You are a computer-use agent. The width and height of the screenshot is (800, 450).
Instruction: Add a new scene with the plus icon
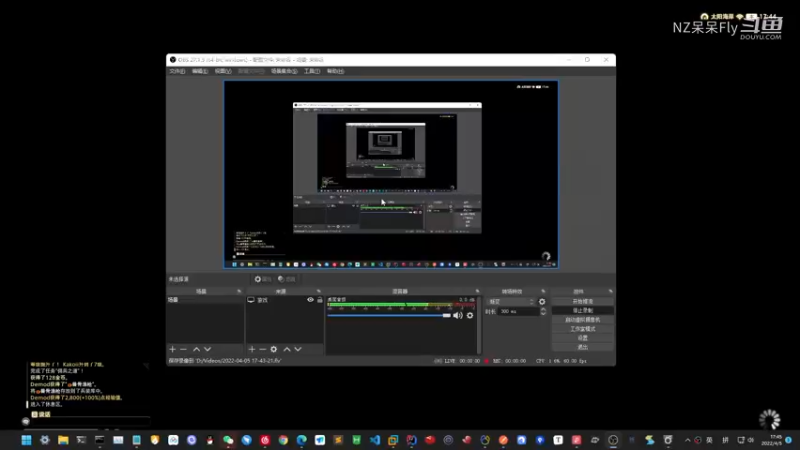pyautogui.click(x=172, y=349)
